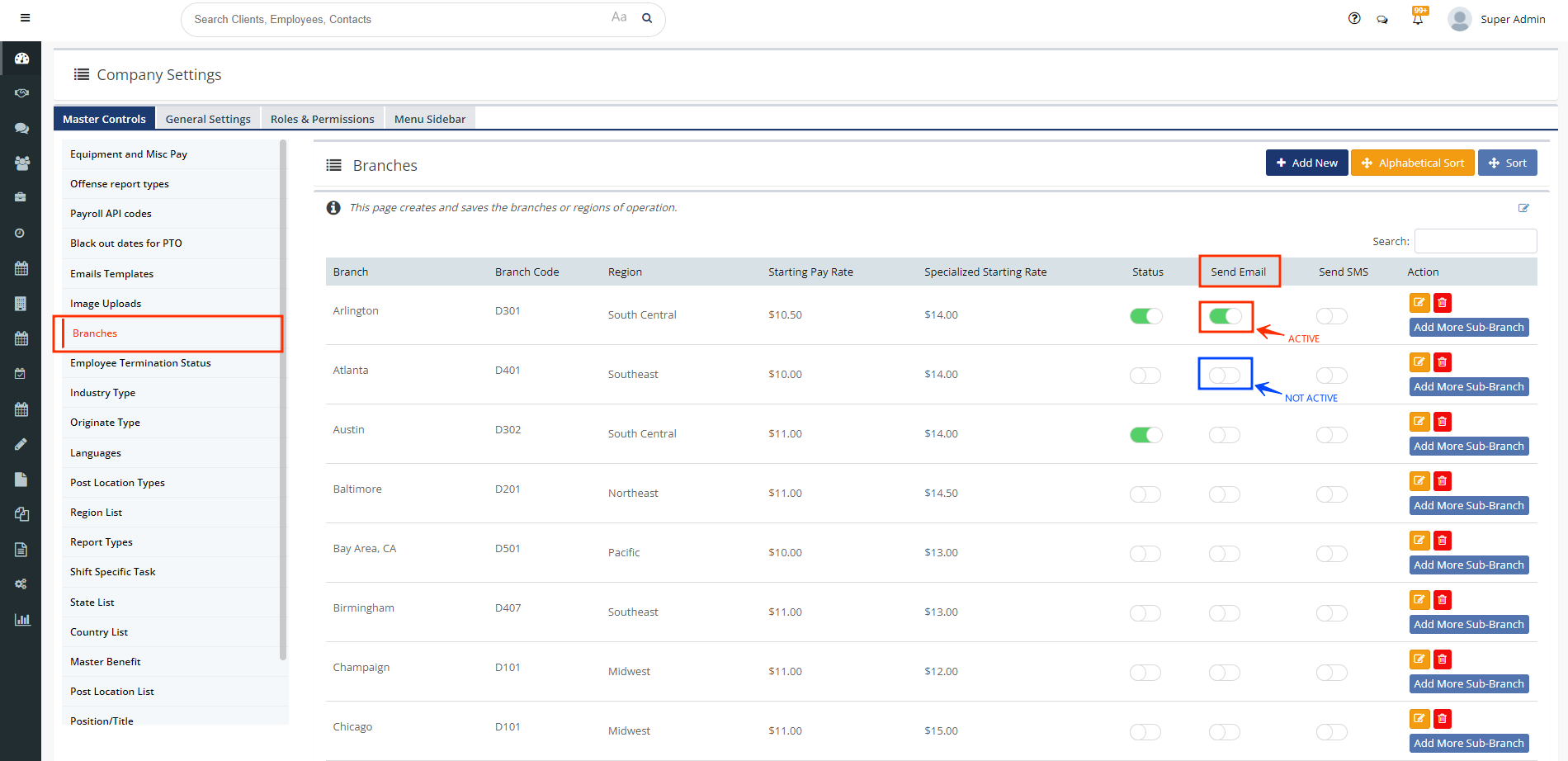Select Region List in settings menu

coord(97,513)
